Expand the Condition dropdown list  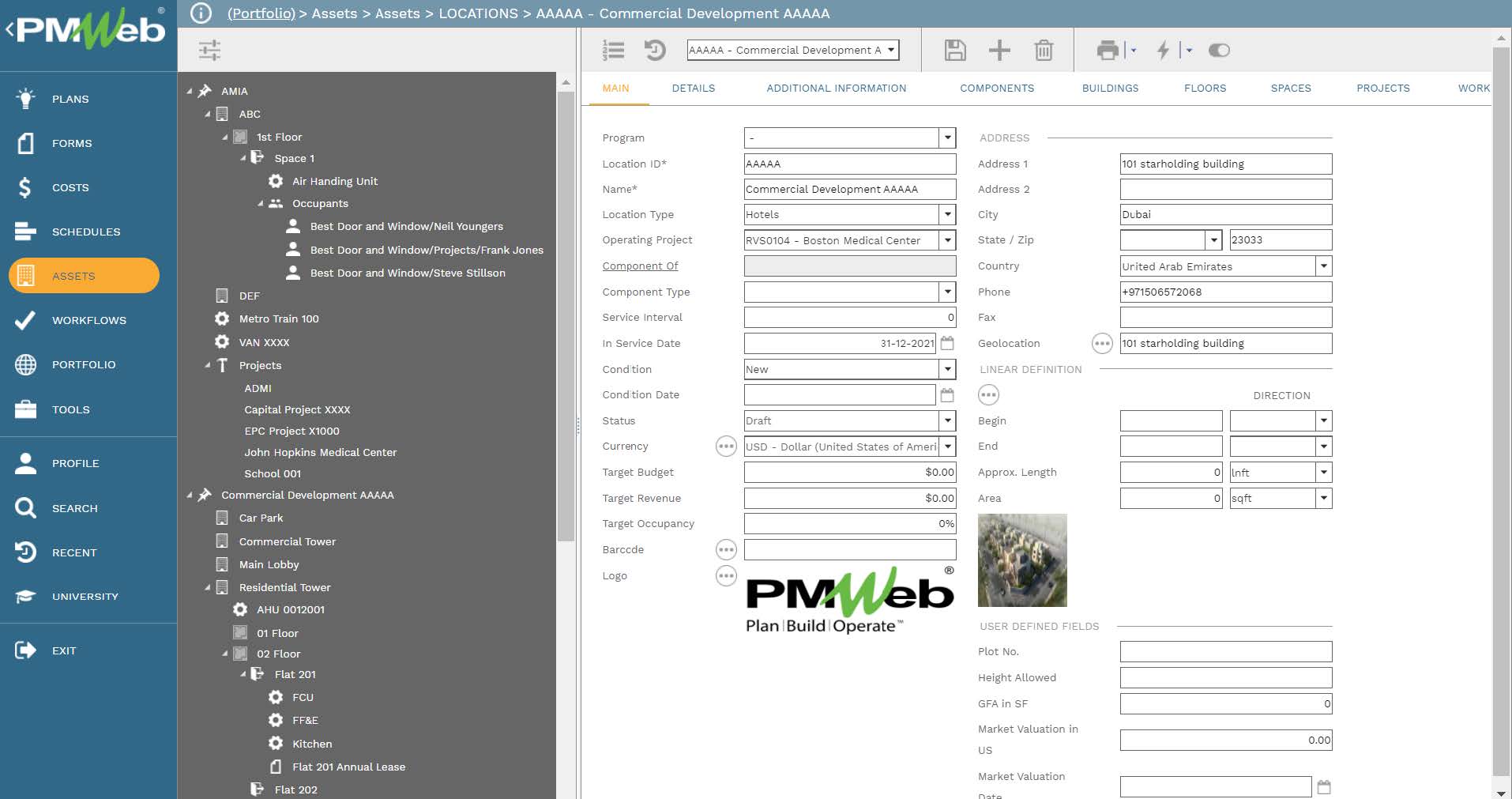click(x=947, y=369)
